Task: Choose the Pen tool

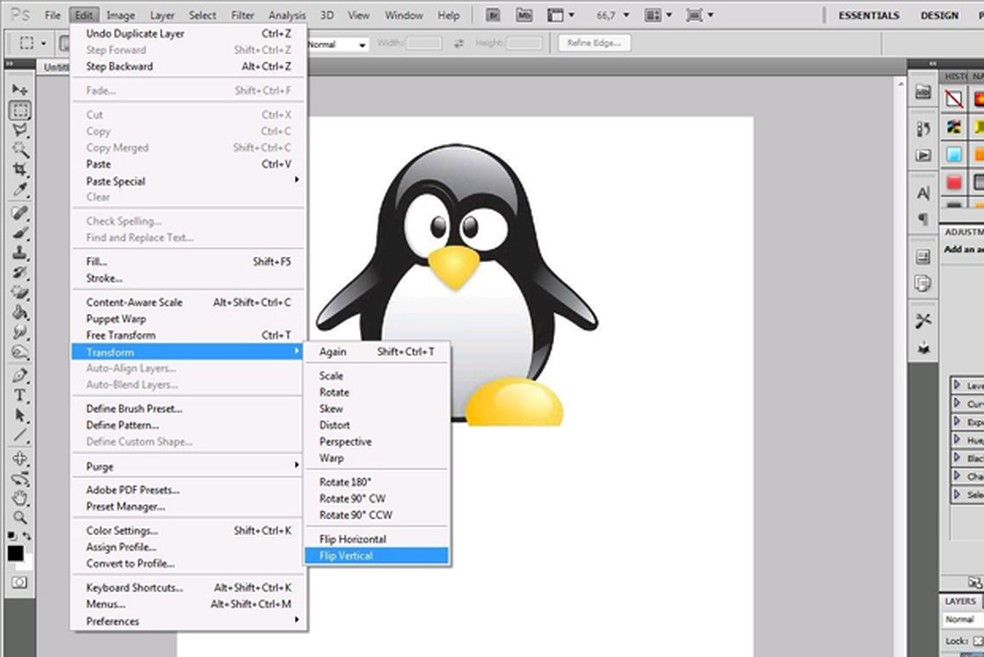Action: coord(19,376)
